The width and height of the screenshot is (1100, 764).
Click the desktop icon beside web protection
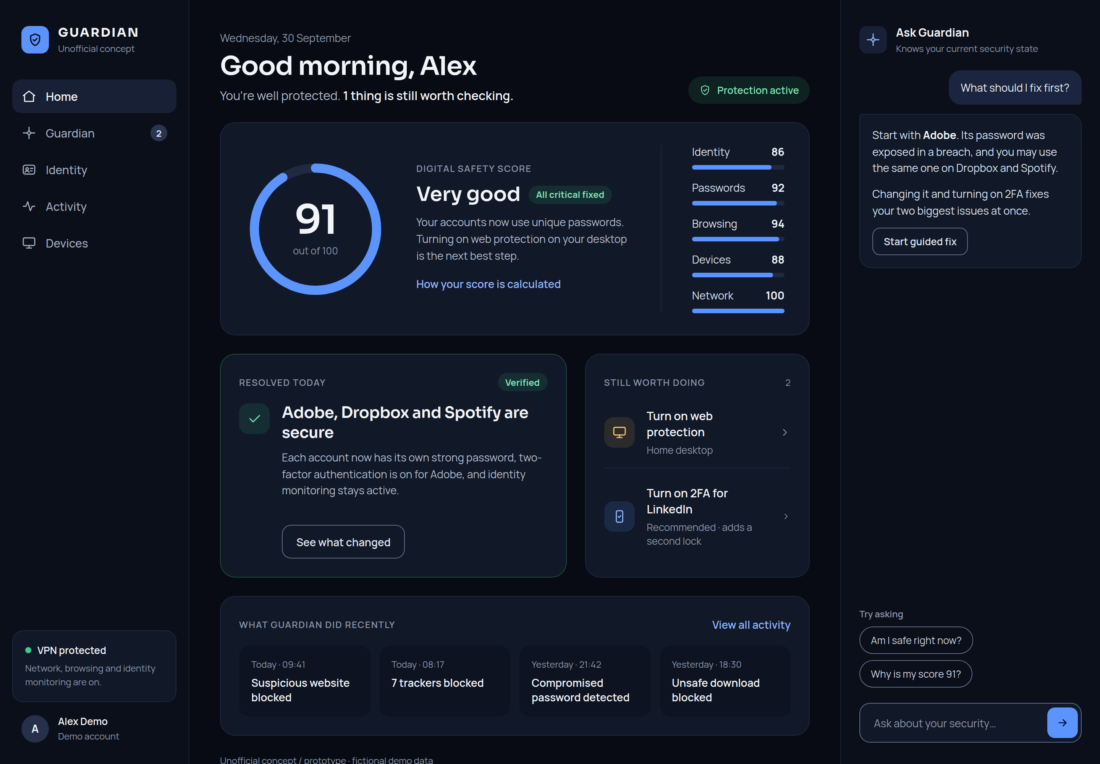click(x=619, y=432)
